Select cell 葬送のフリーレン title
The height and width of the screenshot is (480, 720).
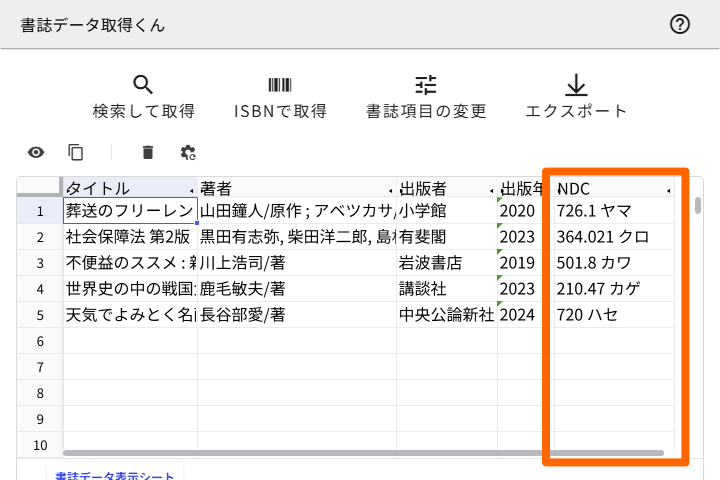tap(129, 211)
